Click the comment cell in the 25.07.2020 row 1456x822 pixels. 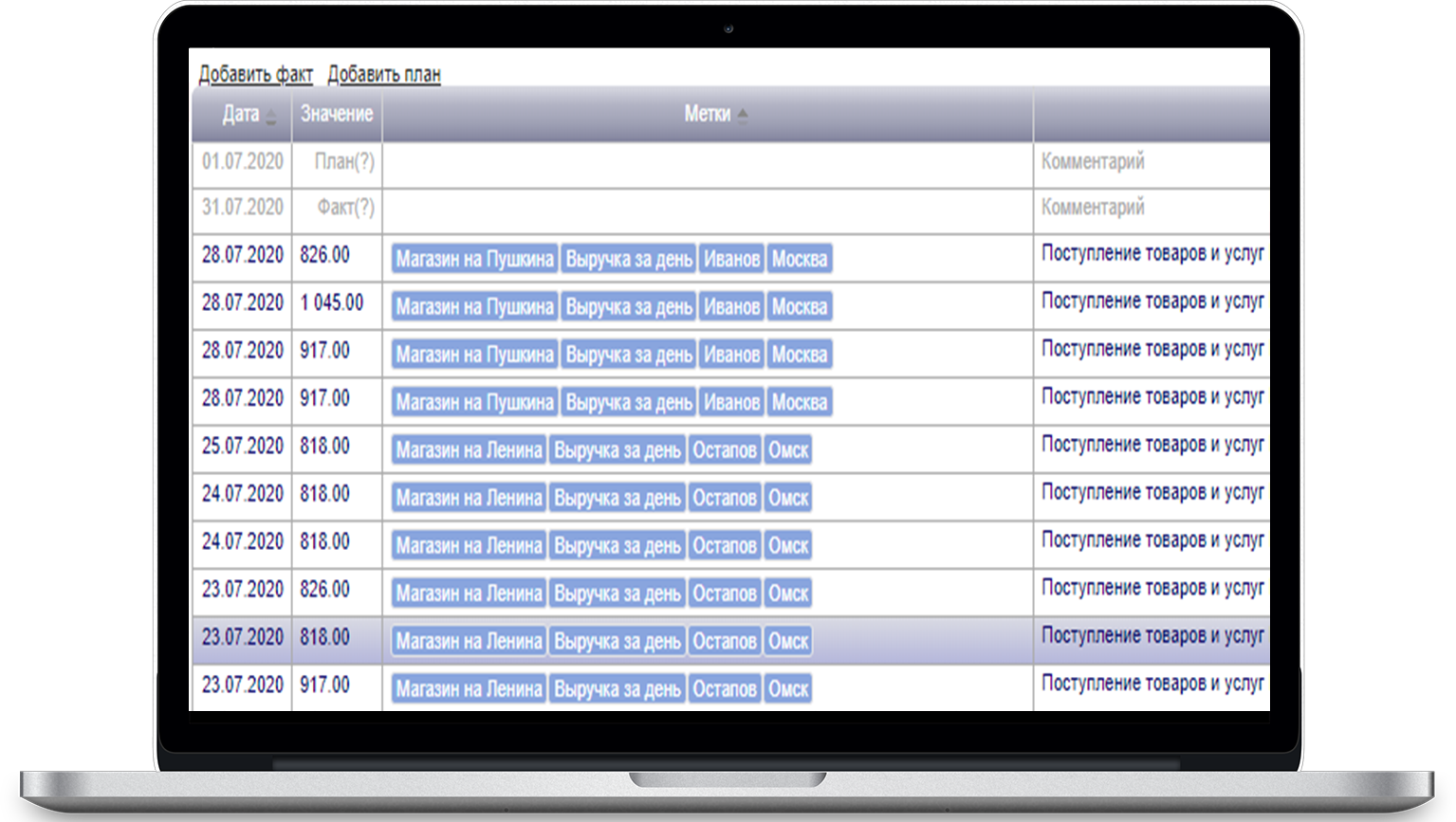click(x=1152, y=445)
